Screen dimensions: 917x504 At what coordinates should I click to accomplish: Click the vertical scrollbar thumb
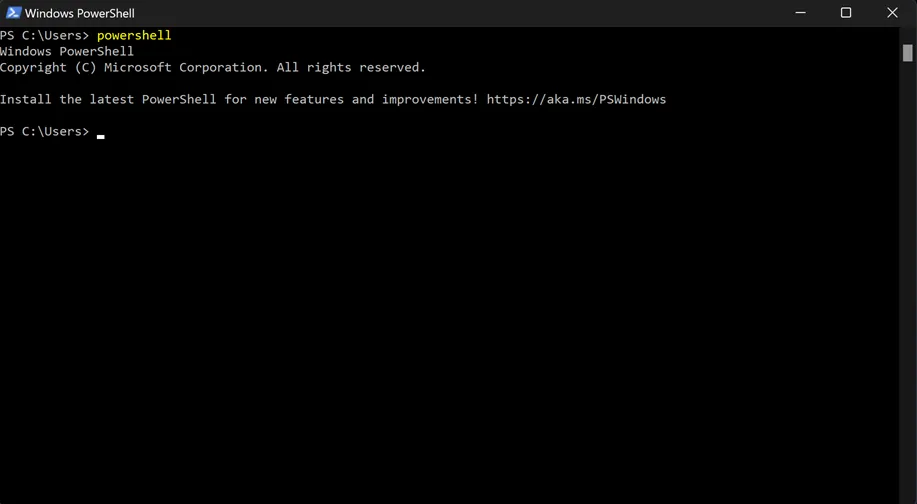pyautogui.click(x=908, y=53)
